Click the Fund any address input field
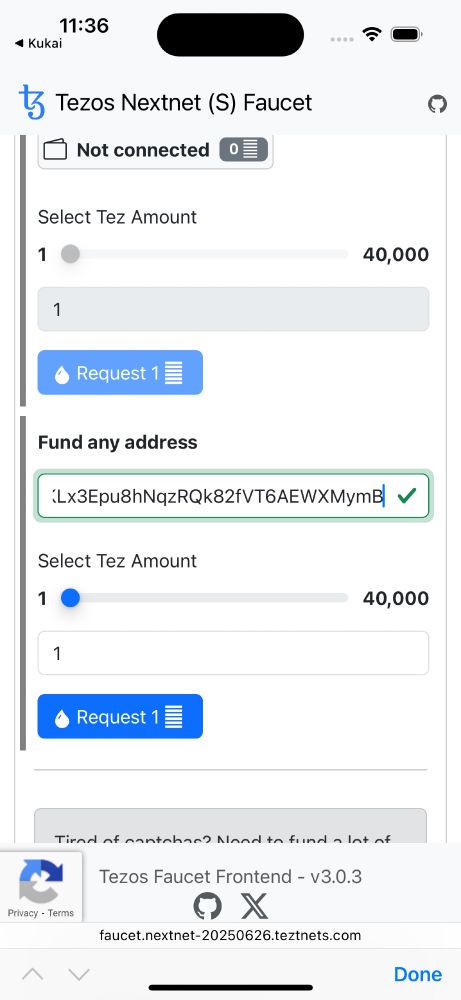 coord(233,496)
